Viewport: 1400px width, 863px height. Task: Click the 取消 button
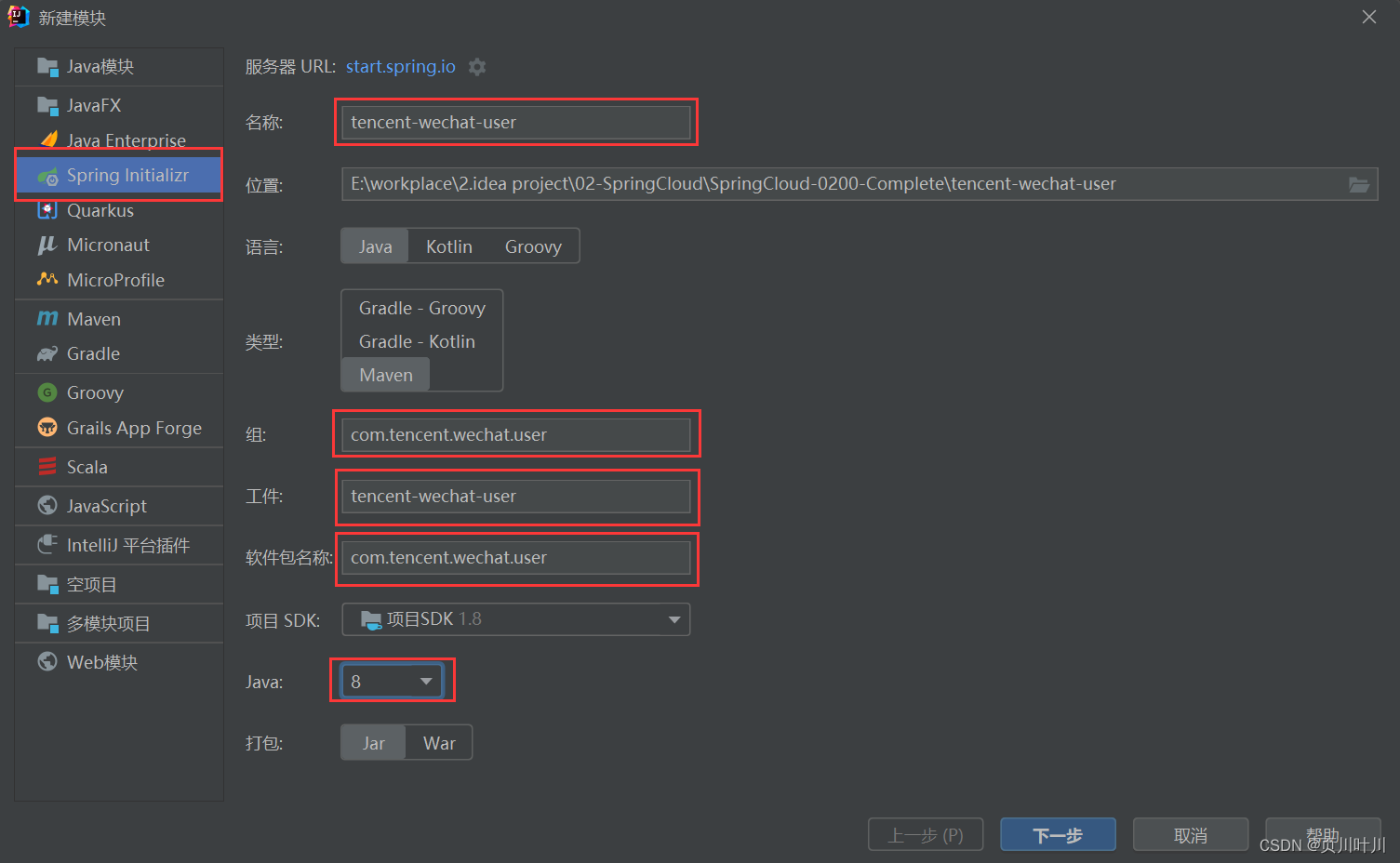1191,835
